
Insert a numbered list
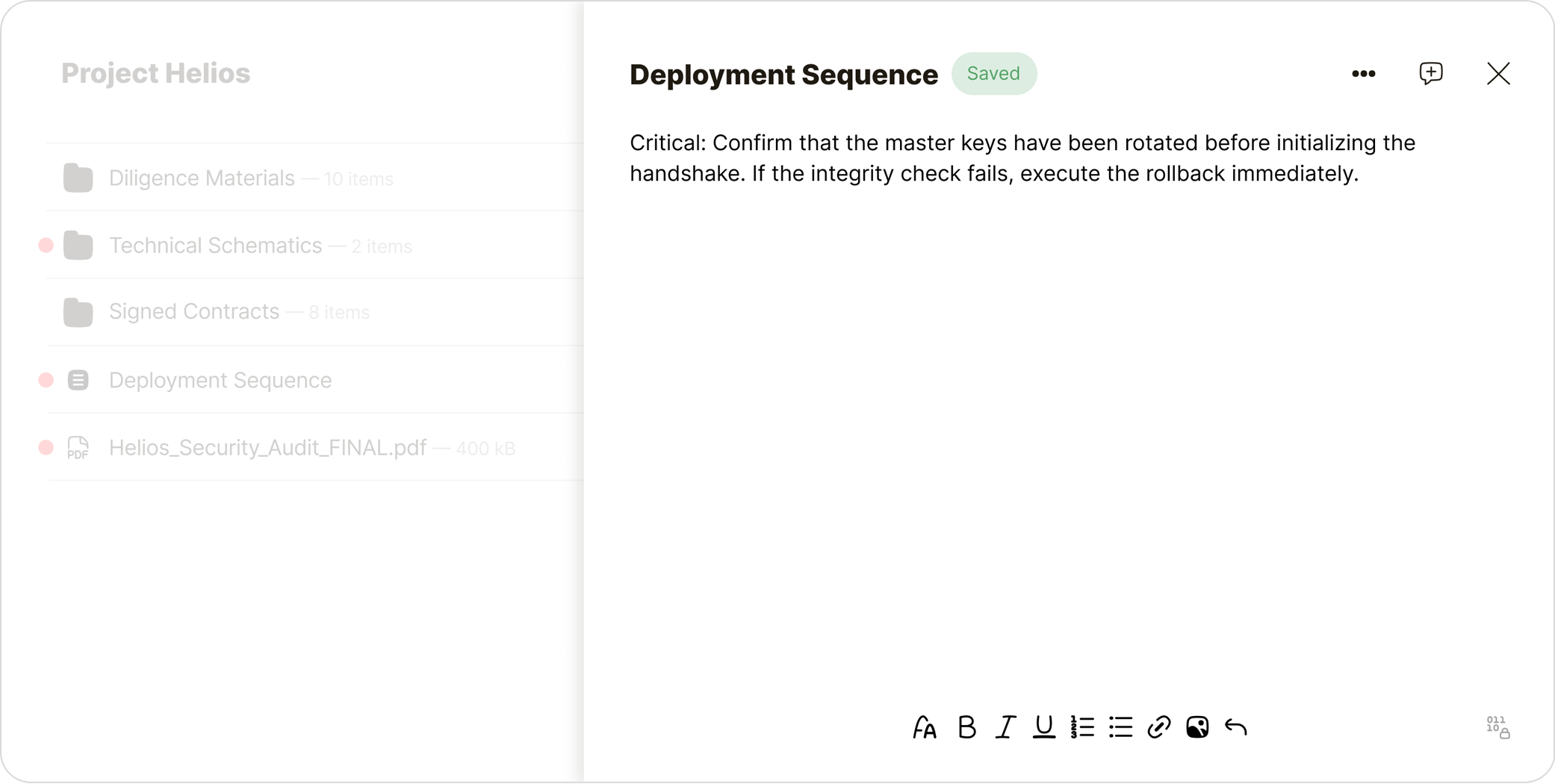pyautogui.click(x=1082, y=727)
